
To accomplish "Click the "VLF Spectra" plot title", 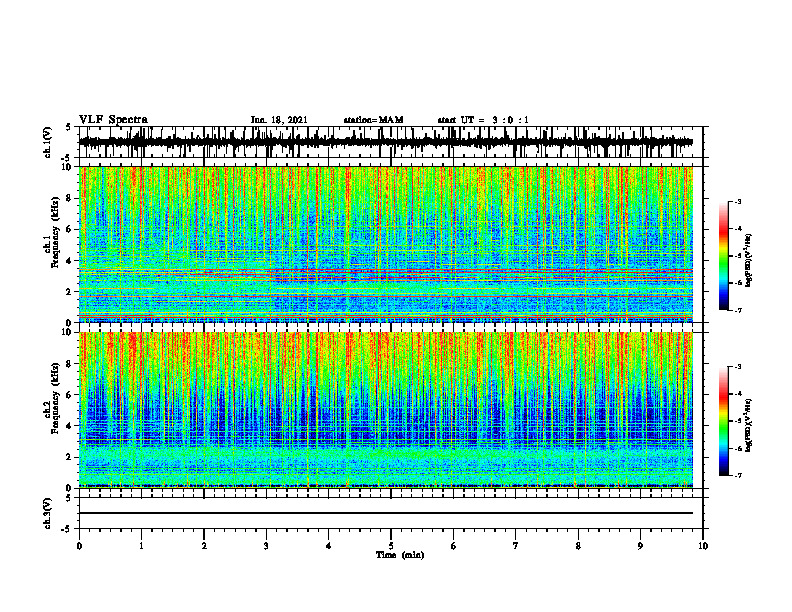I will click(113, 120).
